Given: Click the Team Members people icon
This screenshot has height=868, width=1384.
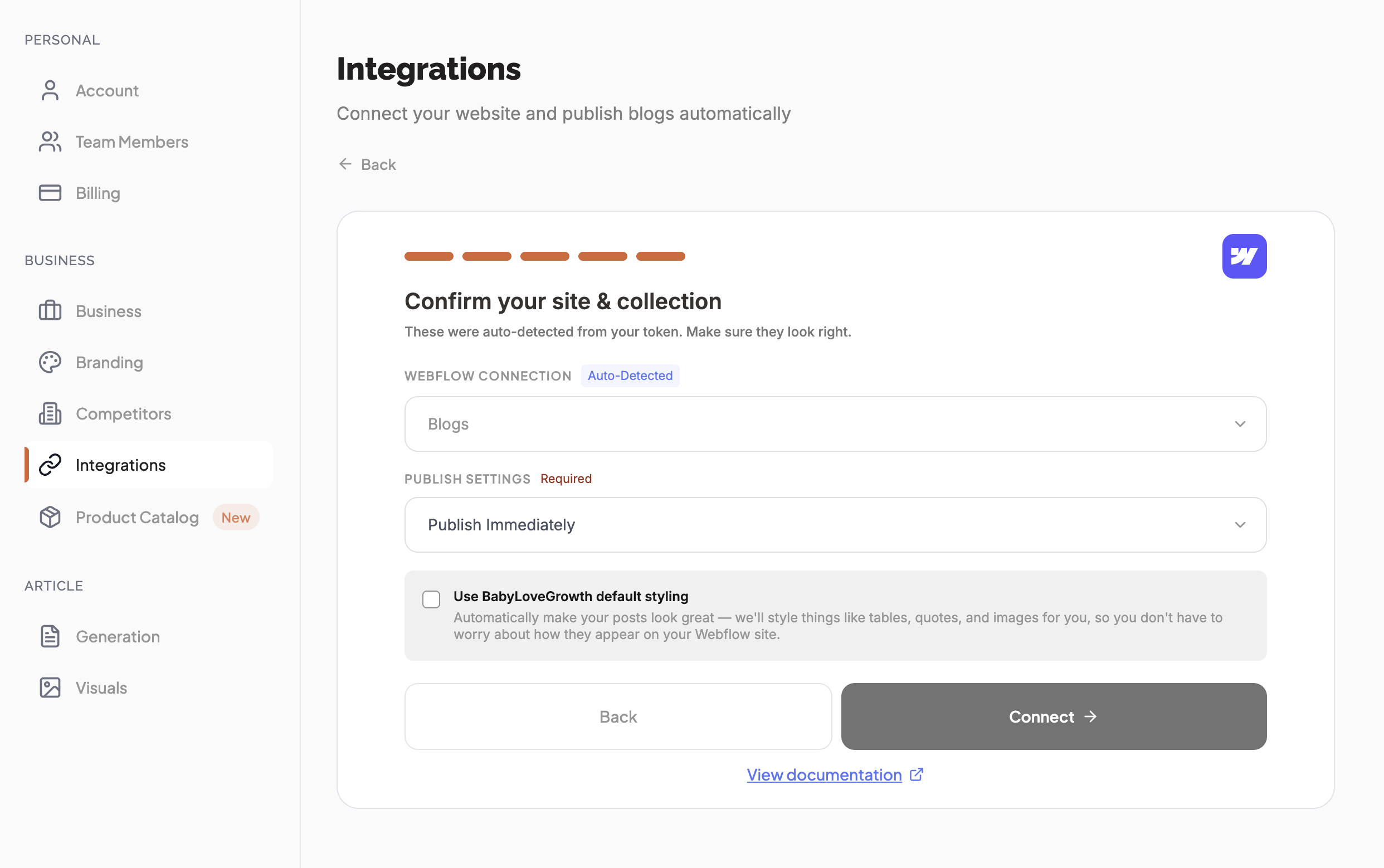Looking at the screenshot, I should (x=50, y=142).
